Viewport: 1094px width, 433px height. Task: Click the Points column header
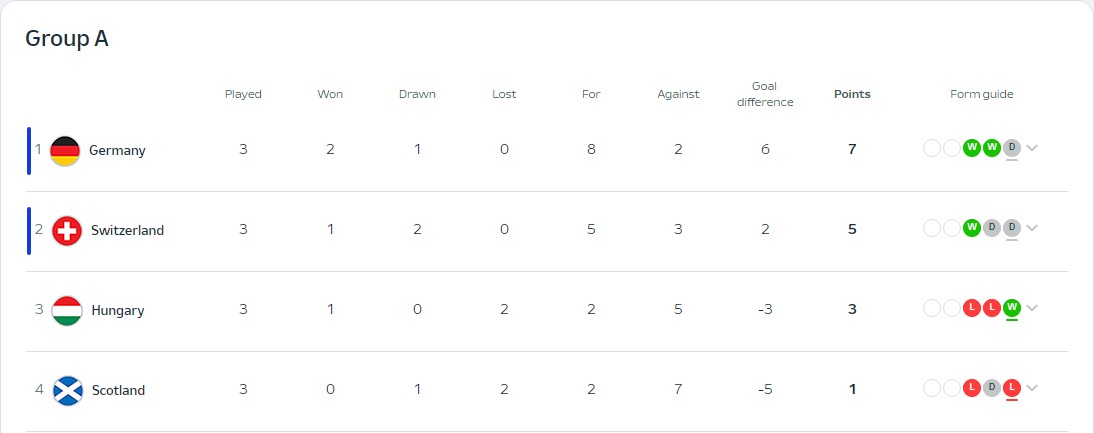[852, 94]
